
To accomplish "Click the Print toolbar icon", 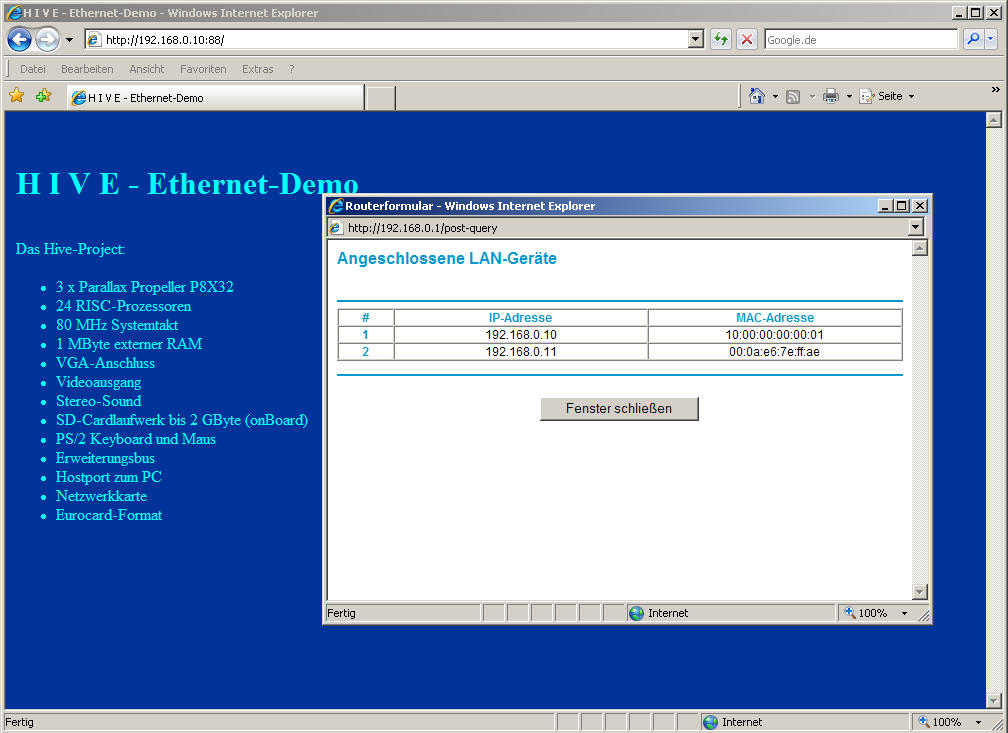I will tap(830, 96).
